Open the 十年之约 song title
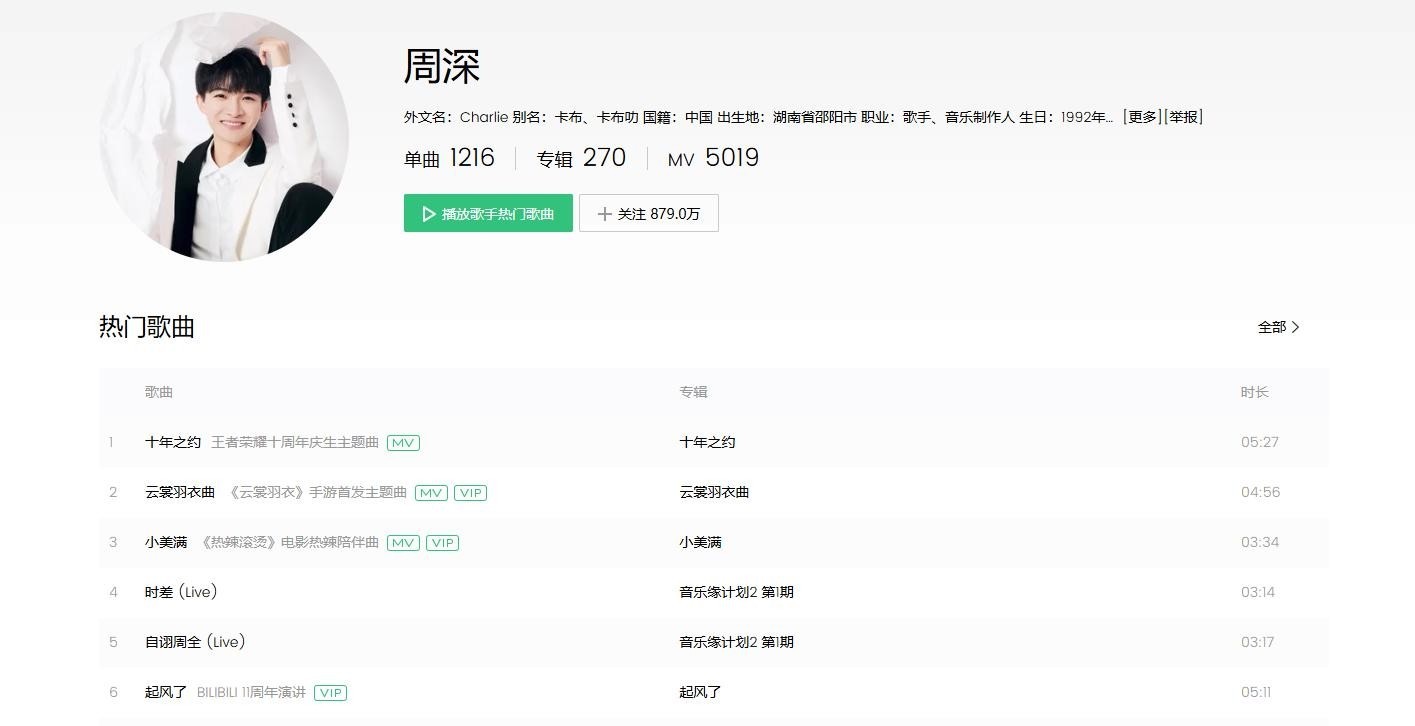This screenshot has height=726, width=1415. coord(173,442)
